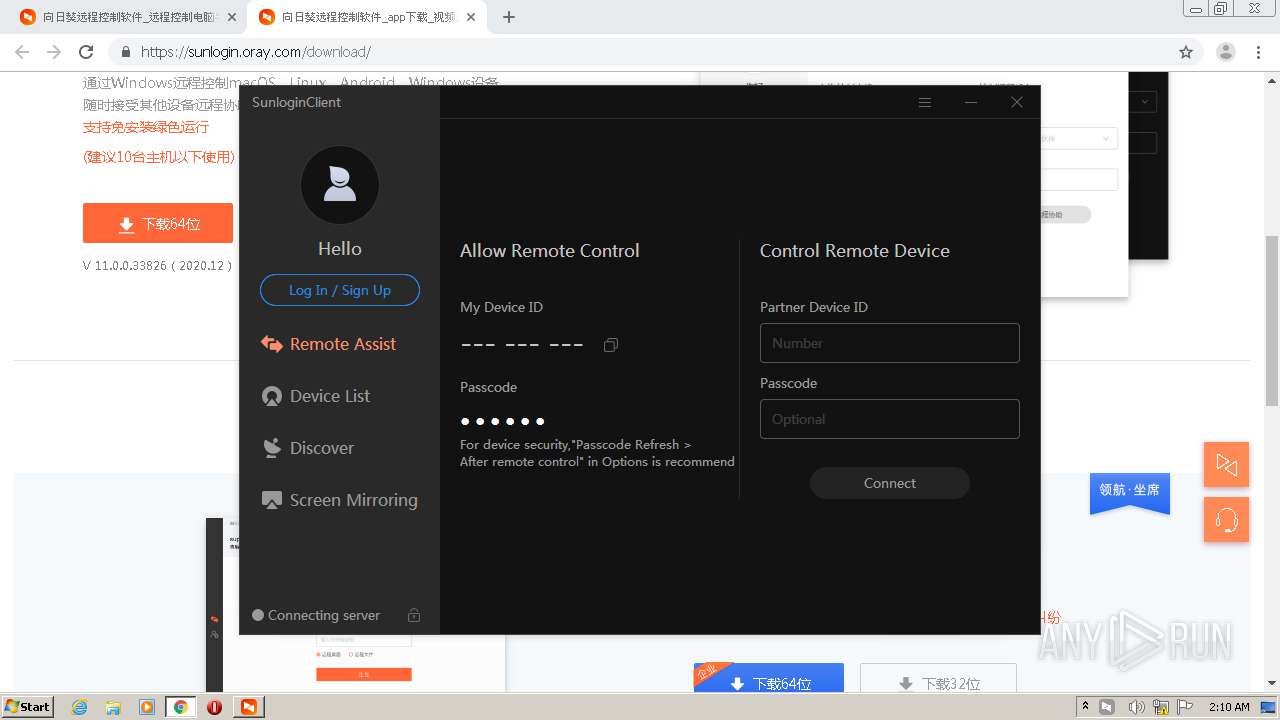Click the taskbar clock 2:10 AM

(x=1229, y=707)
